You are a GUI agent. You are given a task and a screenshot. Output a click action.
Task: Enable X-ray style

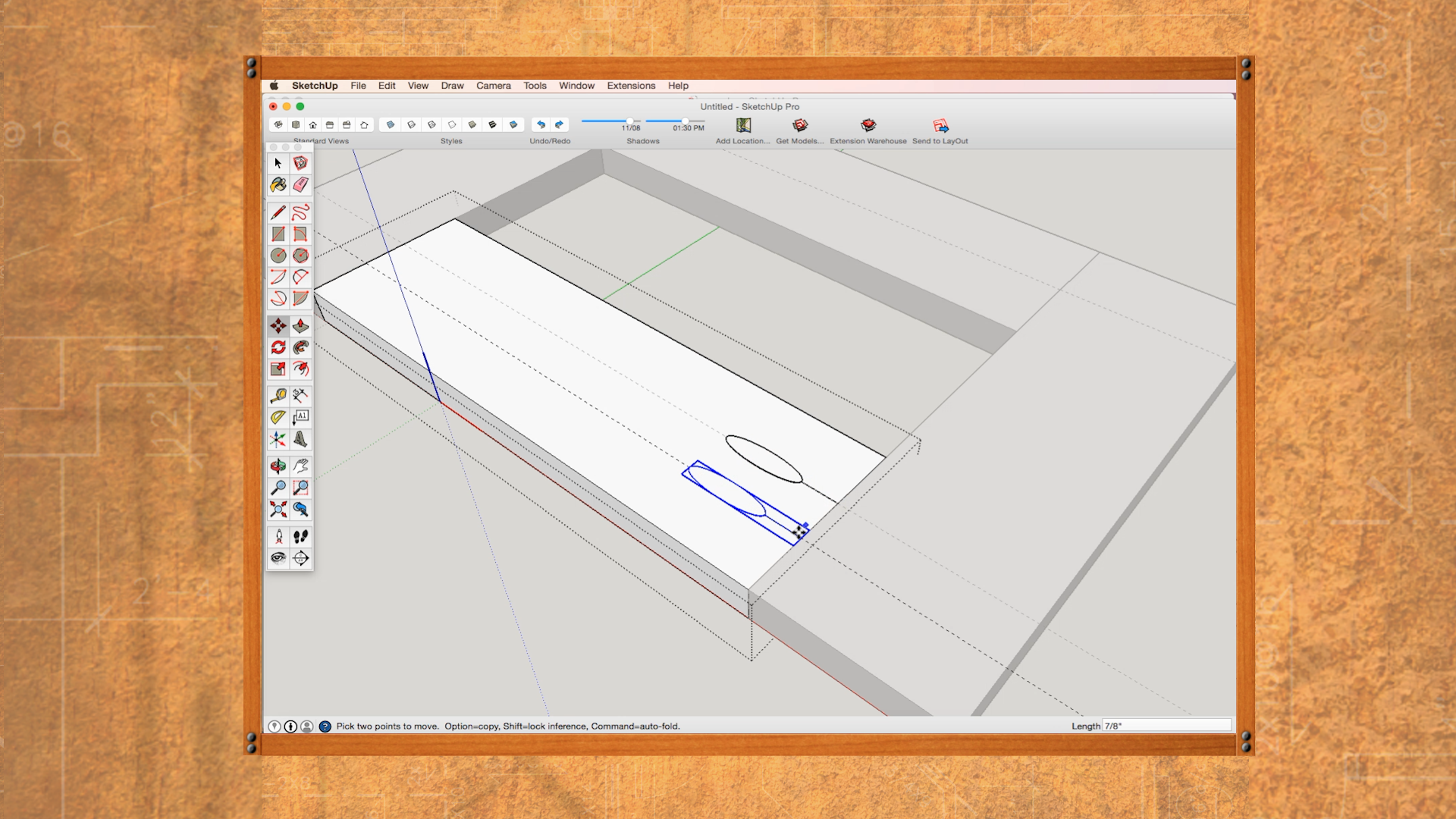tap(391, 124)
